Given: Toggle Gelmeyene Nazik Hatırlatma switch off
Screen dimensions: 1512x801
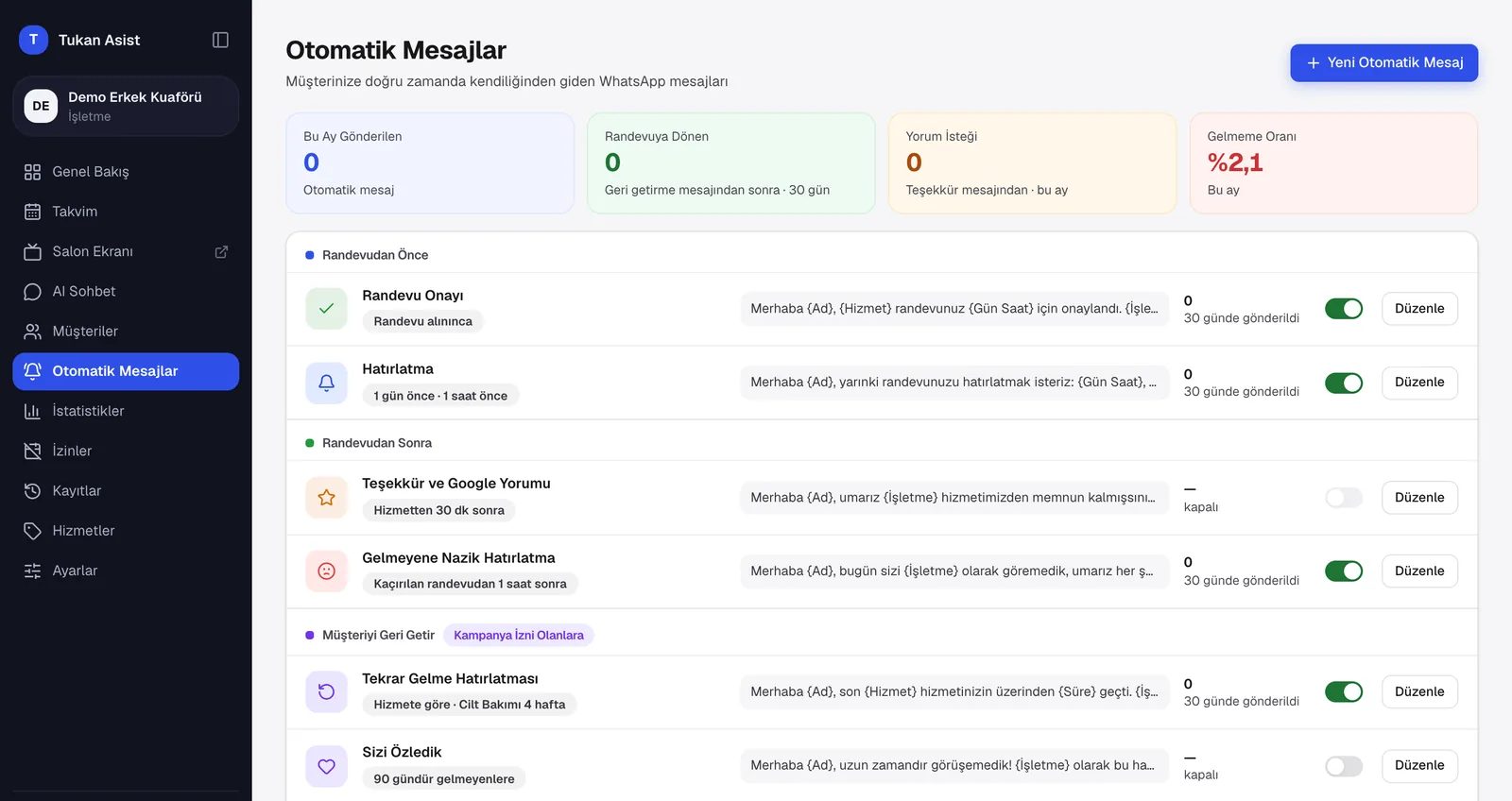Looking at the screenshot, I should 1344,571.
